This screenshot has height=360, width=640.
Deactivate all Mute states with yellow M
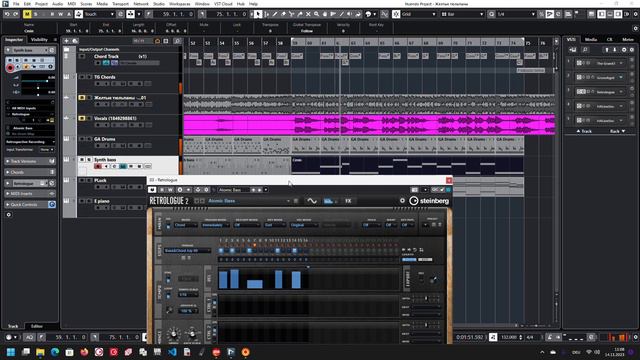click(x=27, y=14)
